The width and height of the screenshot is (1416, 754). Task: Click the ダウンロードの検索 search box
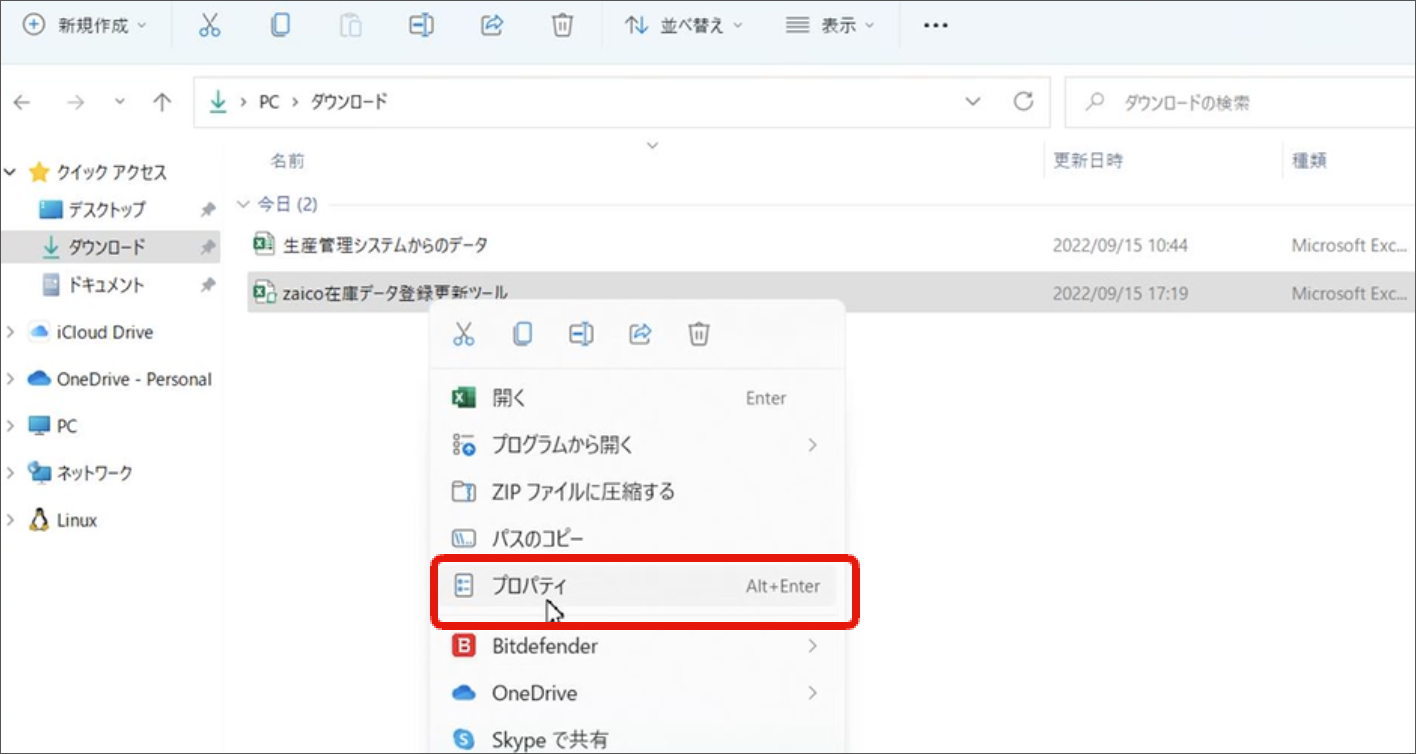pyautogui.click(x=1240, y=102)
